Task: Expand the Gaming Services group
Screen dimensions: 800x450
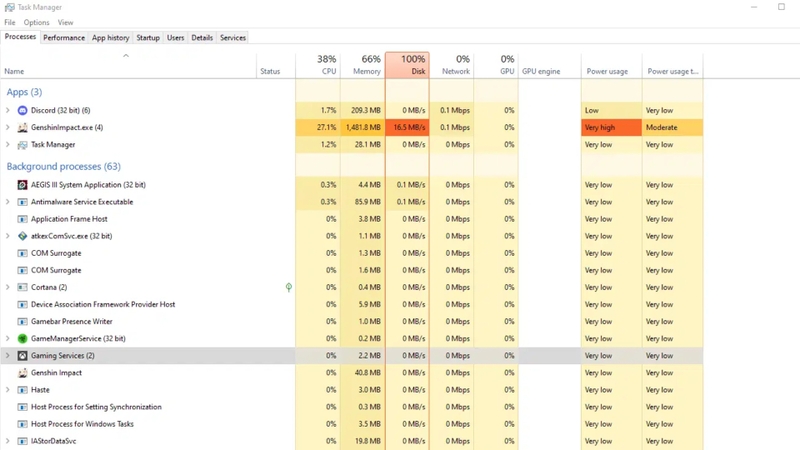Action: pyautogui.click(x=8, y=356)
